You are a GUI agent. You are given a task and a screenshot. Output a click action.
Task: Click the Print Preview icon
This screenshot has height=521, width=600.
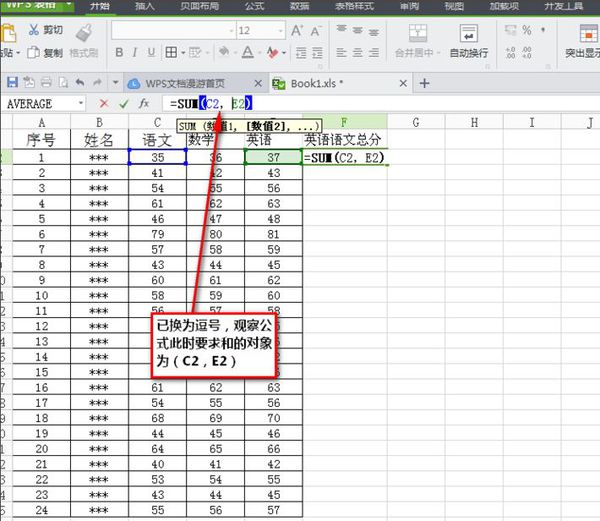(x=63, y=82)
